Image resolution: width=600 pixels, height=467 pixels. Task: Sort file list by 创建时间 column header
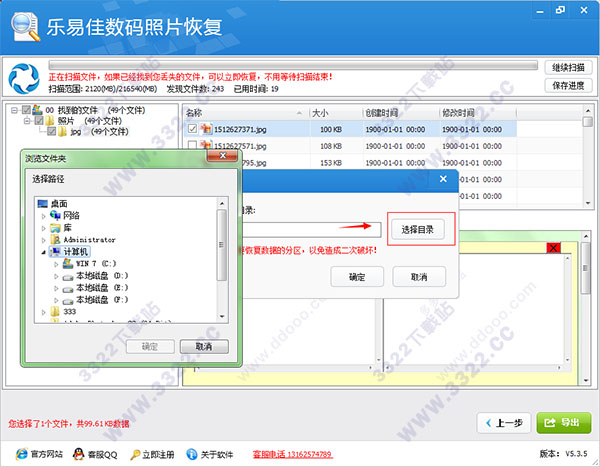(x=400, y=113)
